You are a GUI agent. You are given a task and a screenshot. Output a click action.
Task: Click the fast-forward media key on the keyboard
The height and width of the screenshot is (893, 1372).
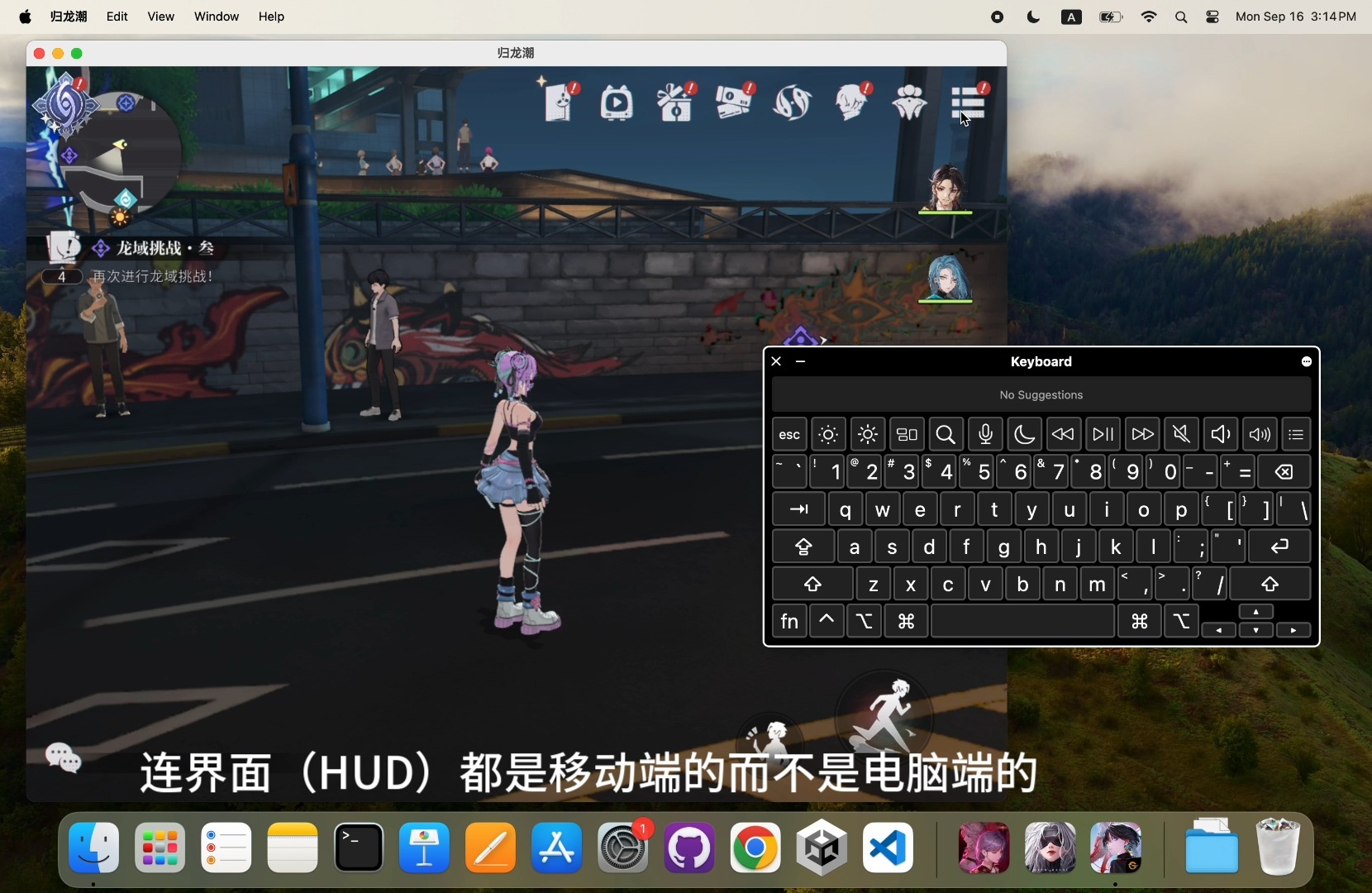(x=1143, y=434)
